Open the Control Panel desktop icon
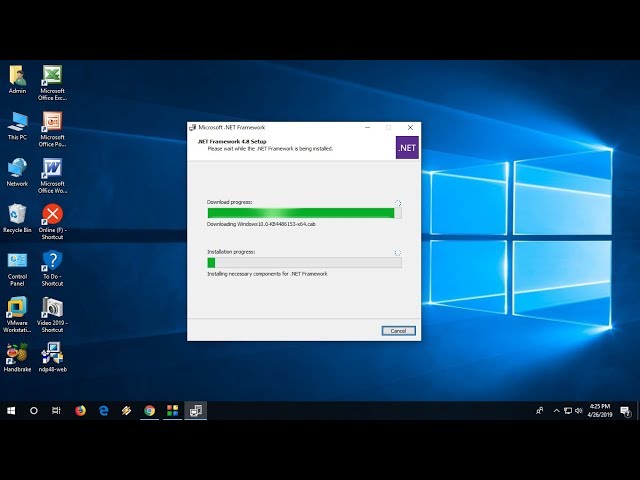The height and width of the screenshot is (480, 640). [17, 269]
